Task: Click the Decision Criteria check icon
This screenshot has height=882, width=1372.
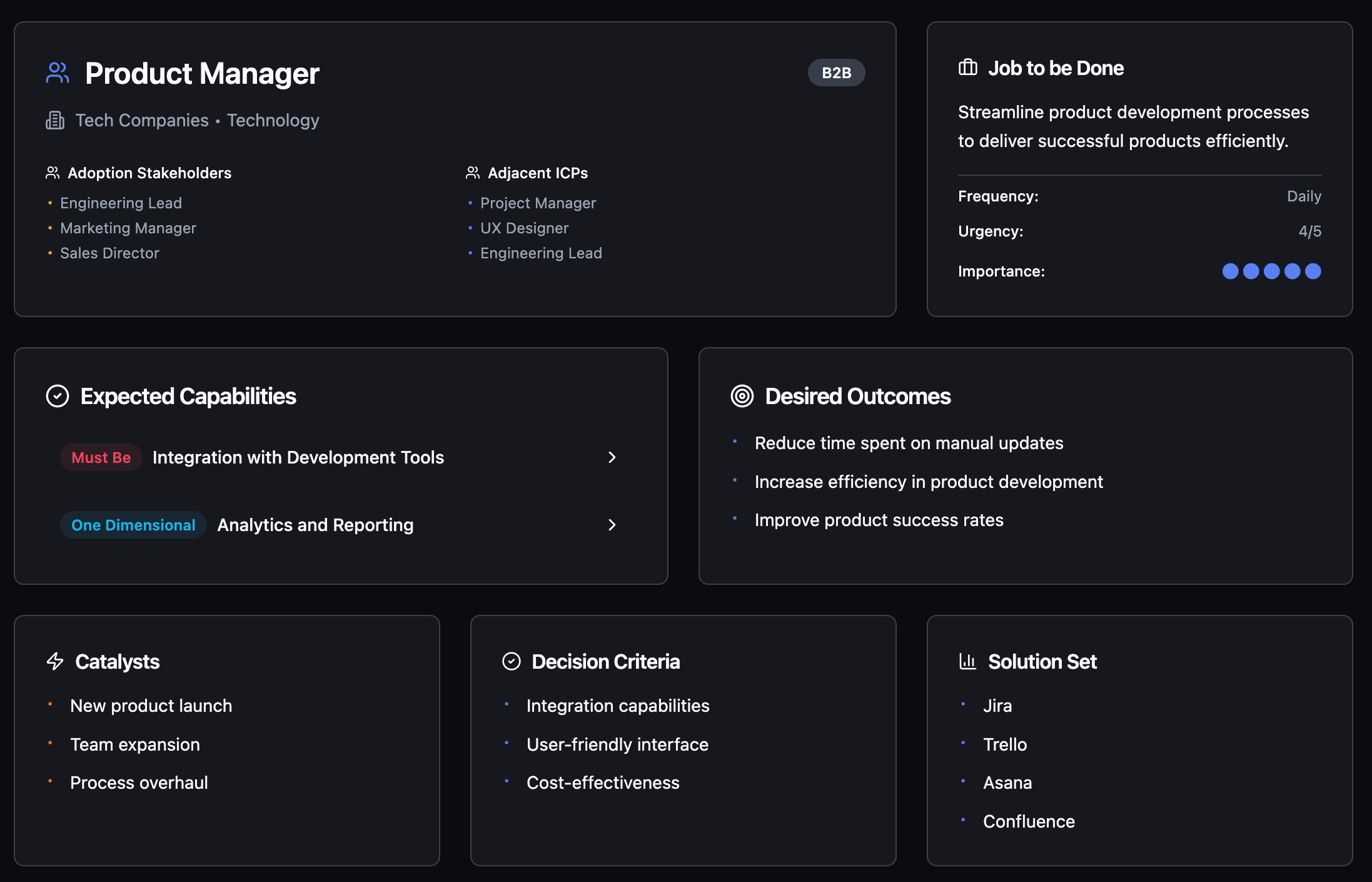Action: pos(511,661)
